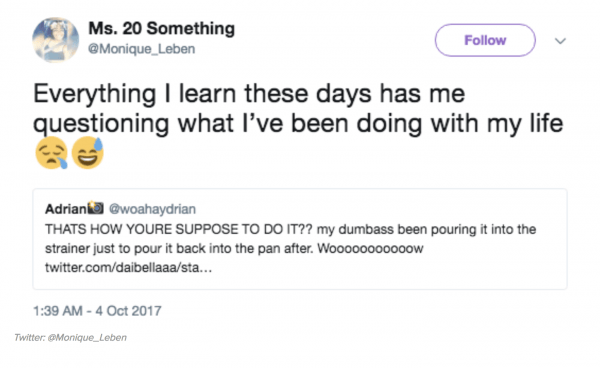Visit the @woahaydrian handle
Viewport: 600px width, 368px height.
pyautogui.click(x=152, y=209)
